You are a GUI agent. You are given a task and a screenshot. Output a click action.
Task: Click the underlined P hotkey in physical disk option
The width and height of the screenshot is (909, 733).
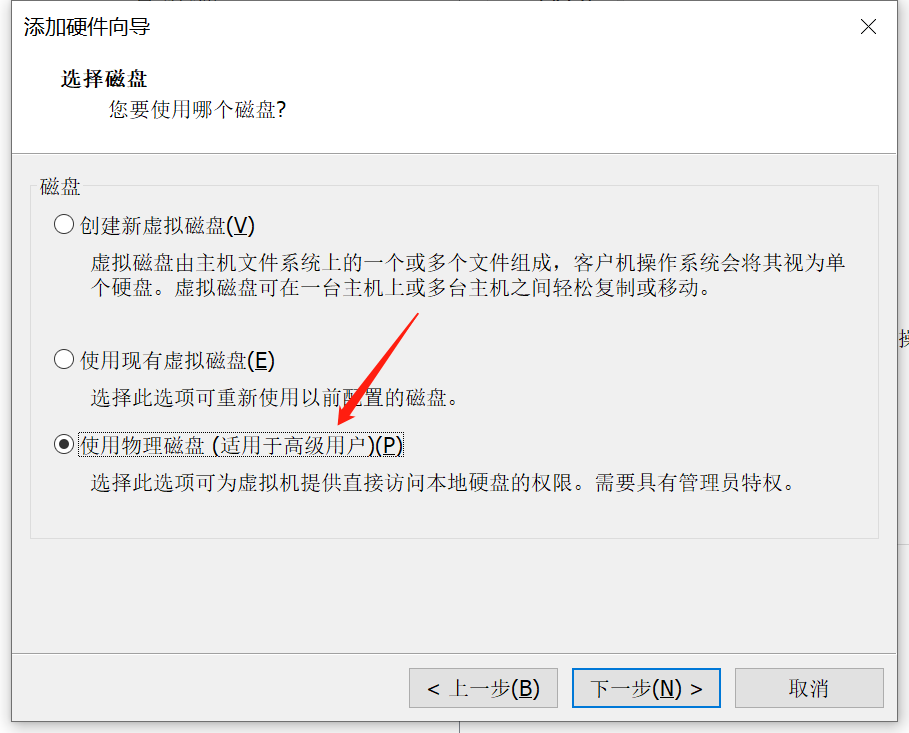click(x=389, y=445)
